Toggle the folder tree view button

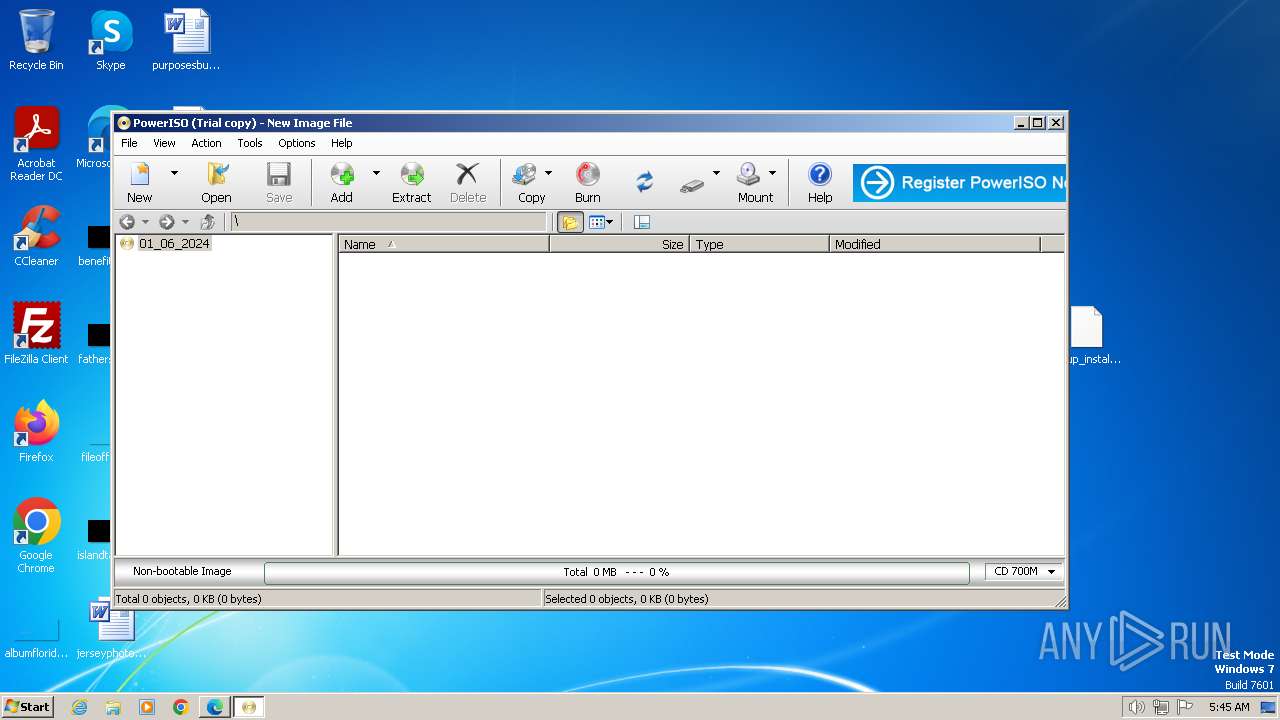tap(570, 222)
